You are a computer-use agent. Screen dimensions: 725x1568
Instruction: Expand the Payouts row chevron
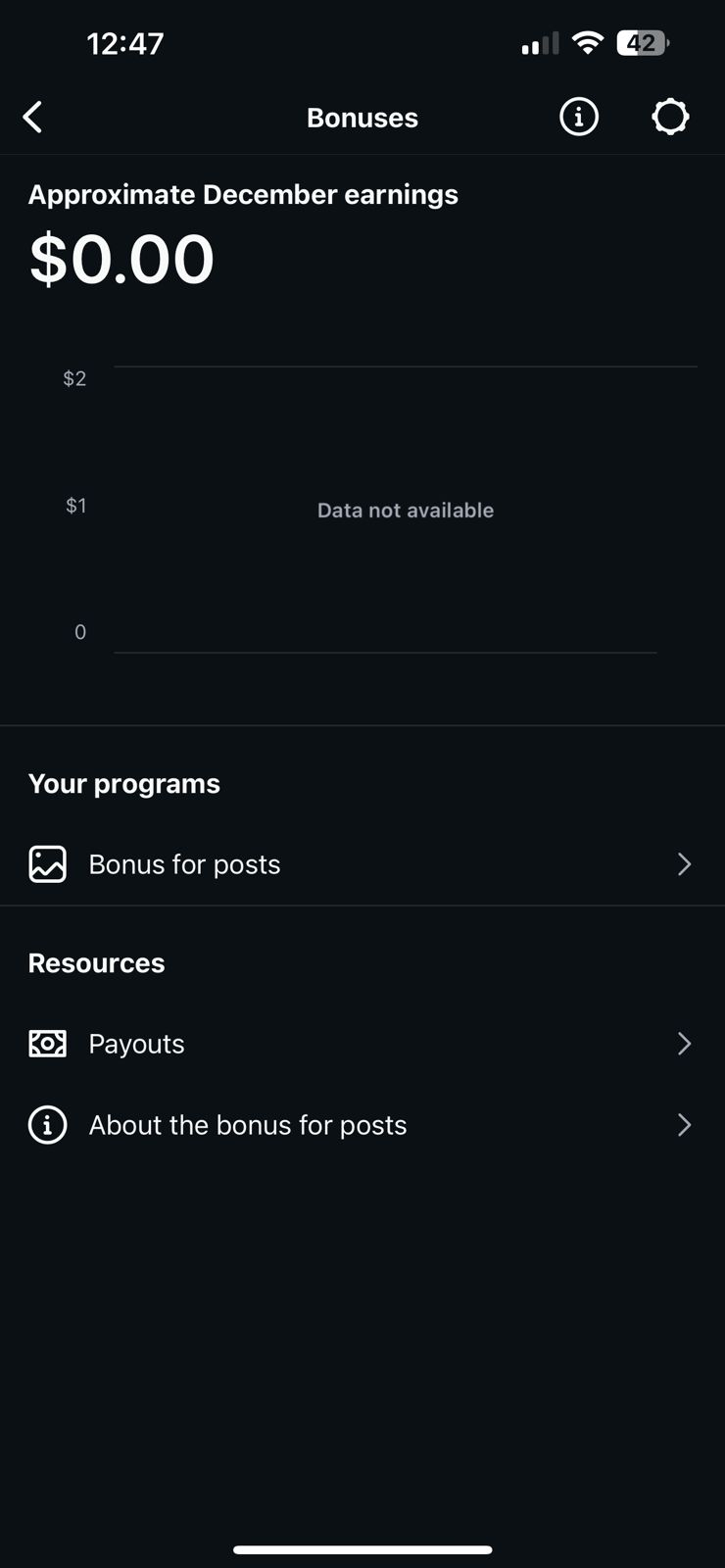(684, 1044)
